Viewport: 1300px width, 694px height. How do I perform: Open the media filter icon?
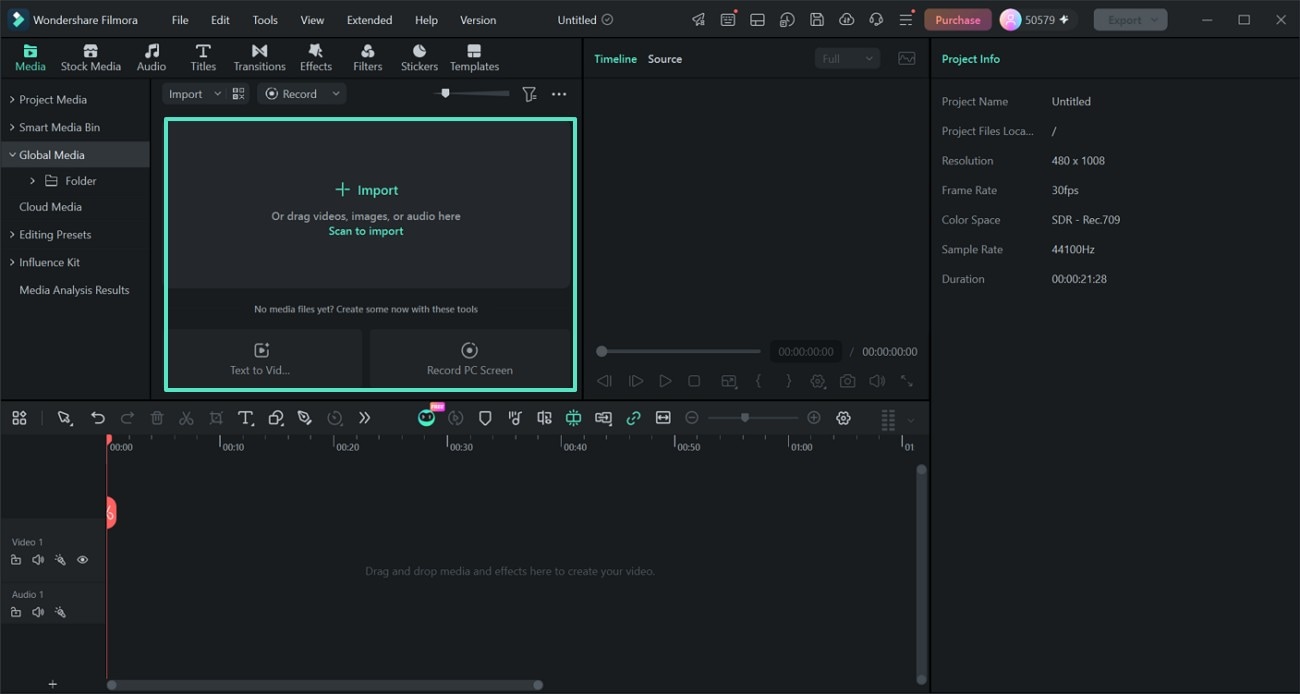[529, 94]
